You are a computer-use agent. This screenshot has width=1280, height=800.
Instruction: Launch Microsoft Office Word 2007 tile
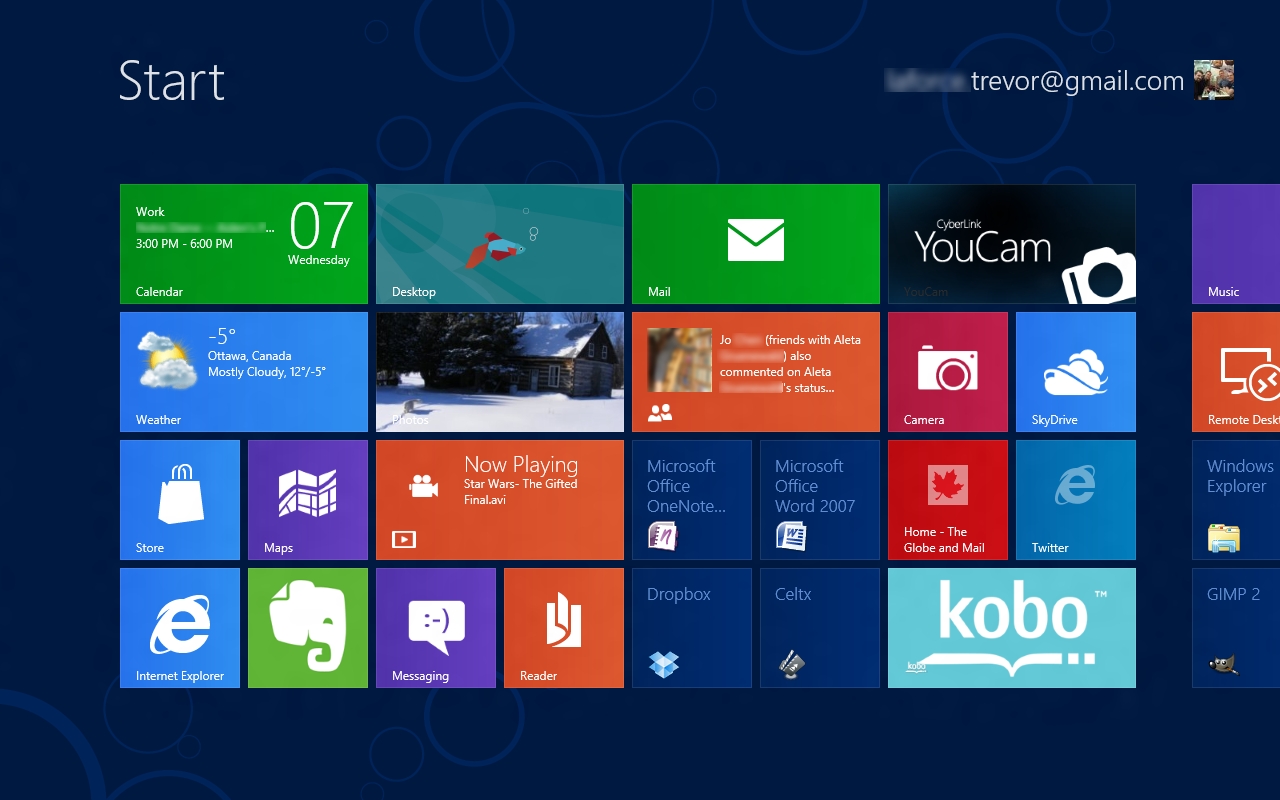(820, 500)
